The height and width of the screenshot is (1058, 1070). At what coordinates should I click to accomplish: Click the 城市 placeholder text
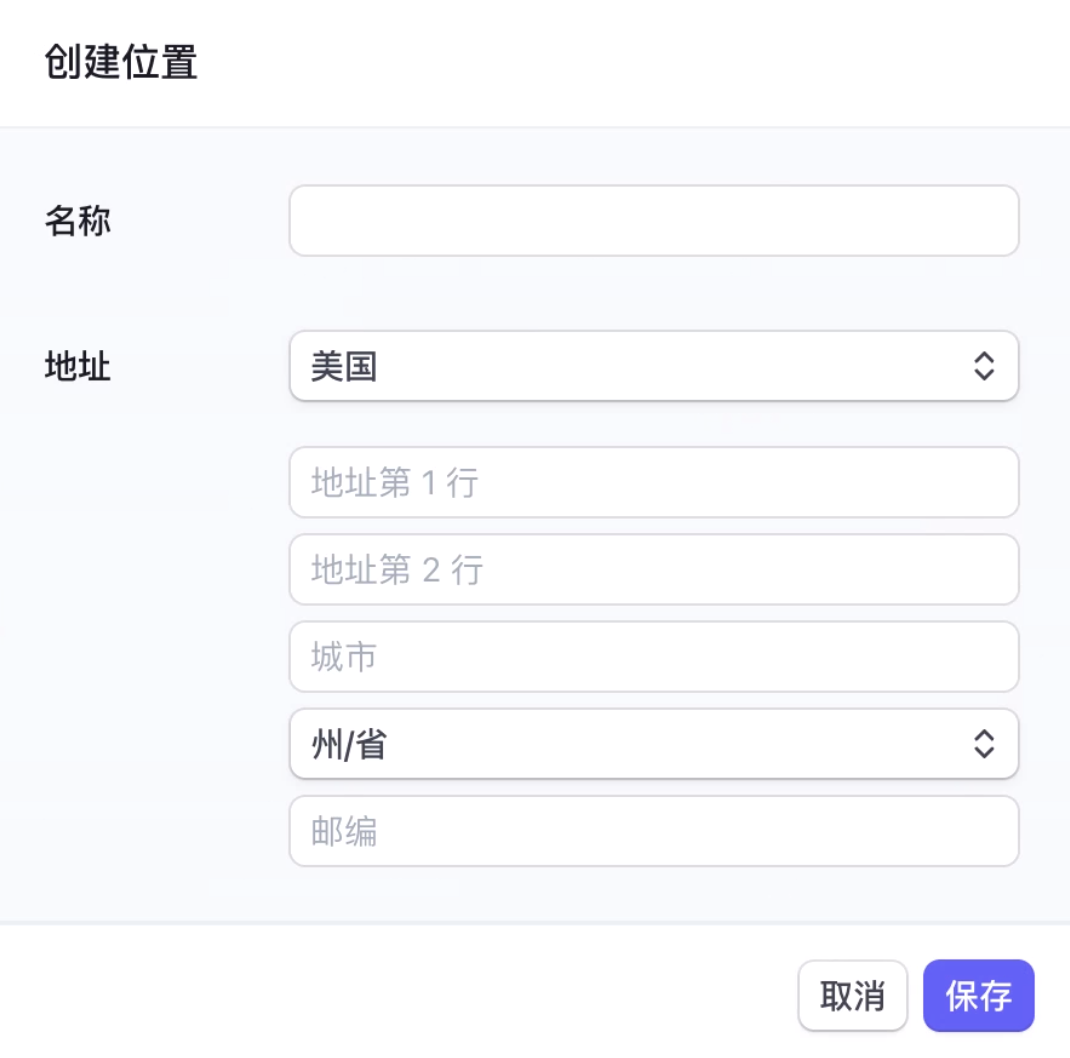coord(344,657)
